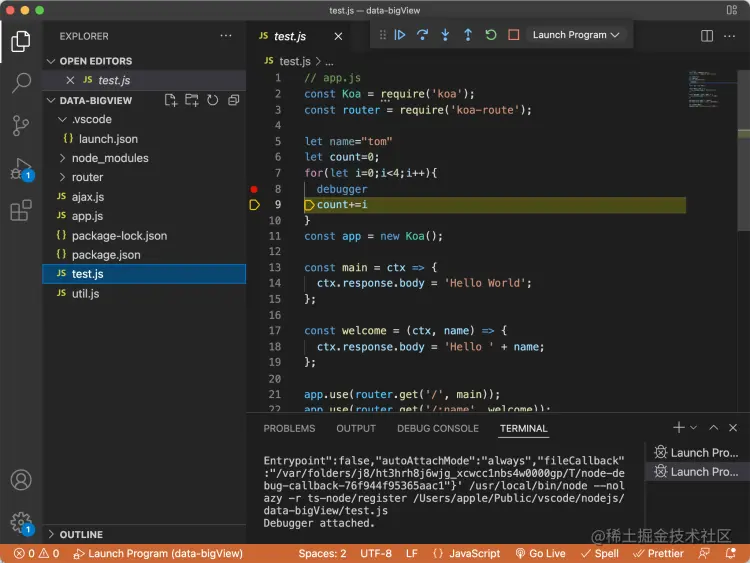Image resolution: width=750 pixels, height=563 pixels.
Task: Open package-lock.json file
Action: coord(143,235)
